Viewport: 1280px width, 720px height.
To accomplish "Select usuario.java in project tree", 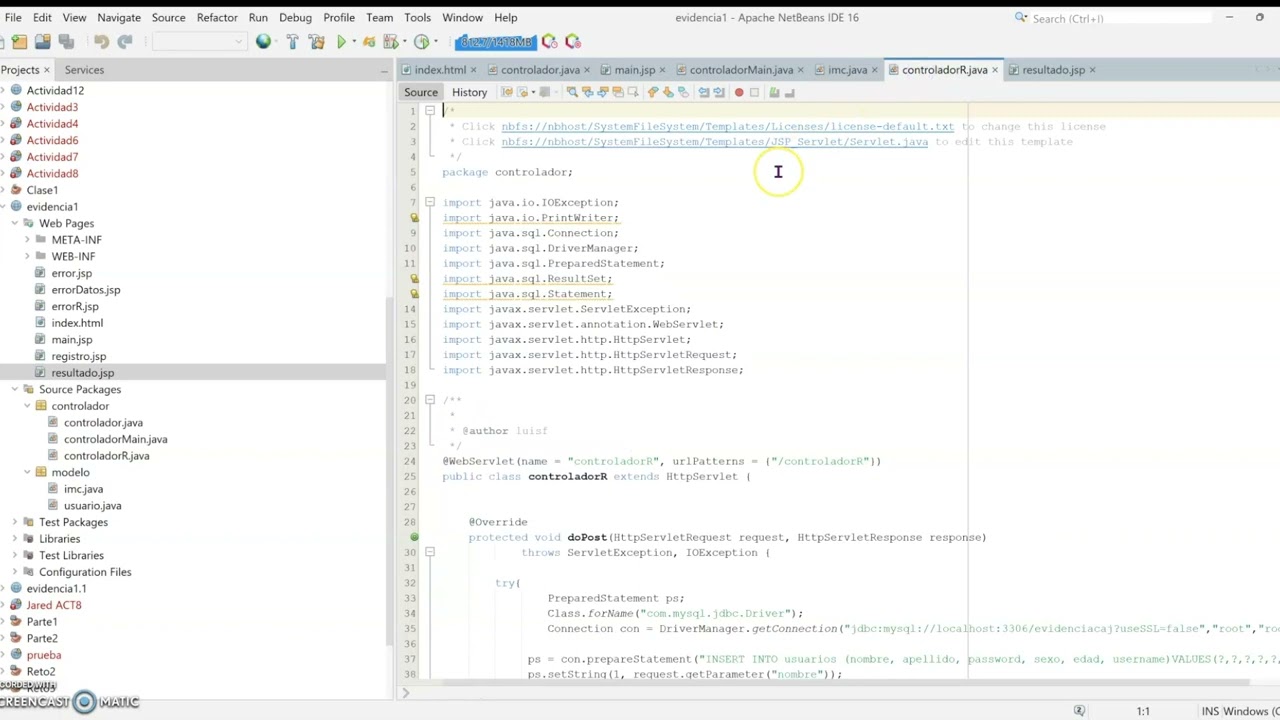I will click(x=92, y=505).
